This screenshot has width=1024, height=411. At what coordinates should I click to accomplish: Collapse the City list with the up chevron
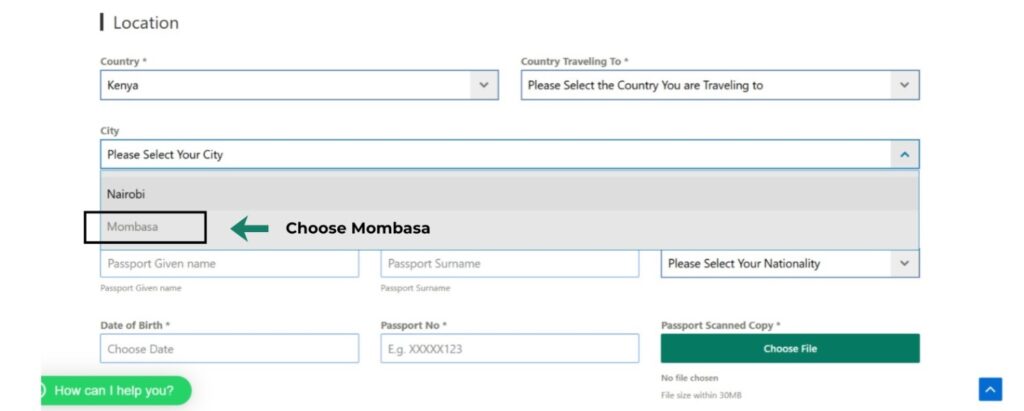point(904,154)
